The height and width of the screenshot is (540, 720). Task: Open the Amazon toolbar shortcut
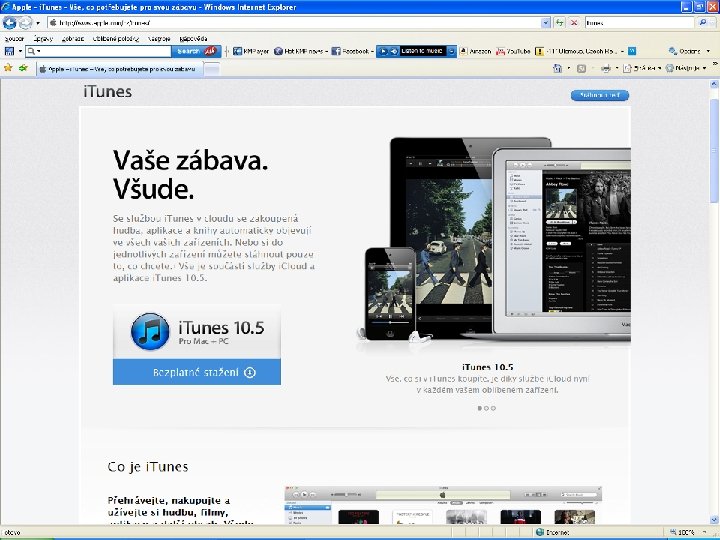click(475, 51)
